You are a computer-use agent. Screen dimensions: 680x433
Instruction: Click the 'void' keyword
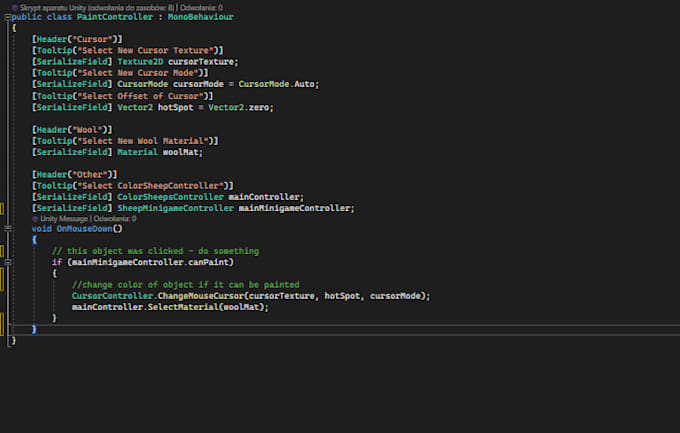(42, 229)
